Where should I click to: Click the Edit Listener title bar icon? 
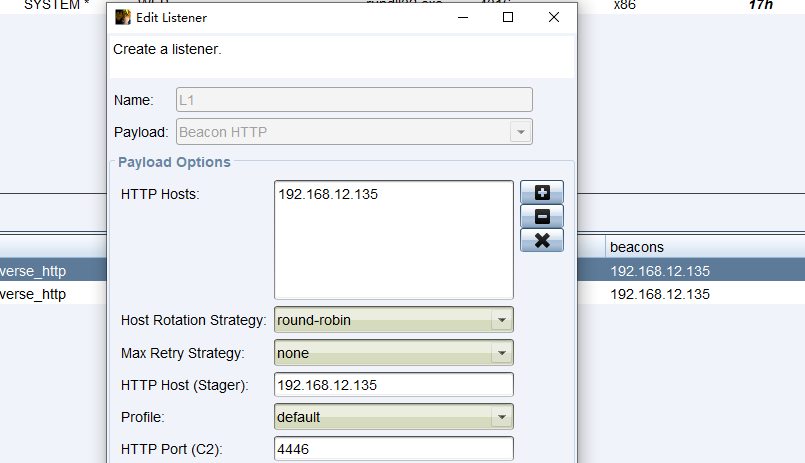123,17
